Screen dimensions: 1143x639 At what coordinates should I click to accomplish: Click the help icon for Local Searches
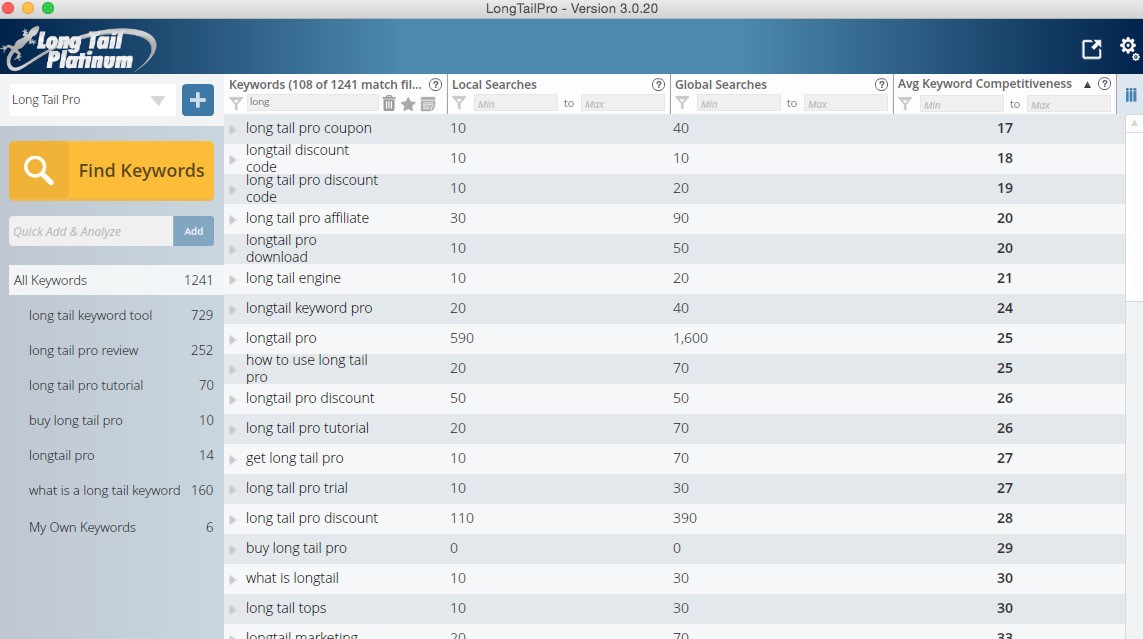pos(658,85)
